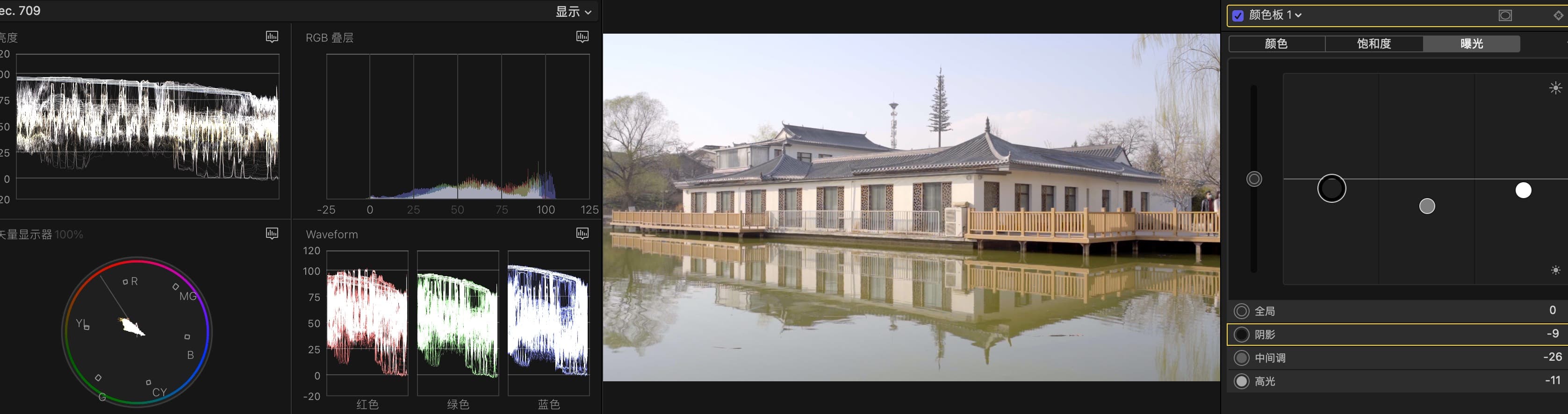Open Waveform scope settings icon
This screenshot has height=414, width=1568.
point(582,234)
